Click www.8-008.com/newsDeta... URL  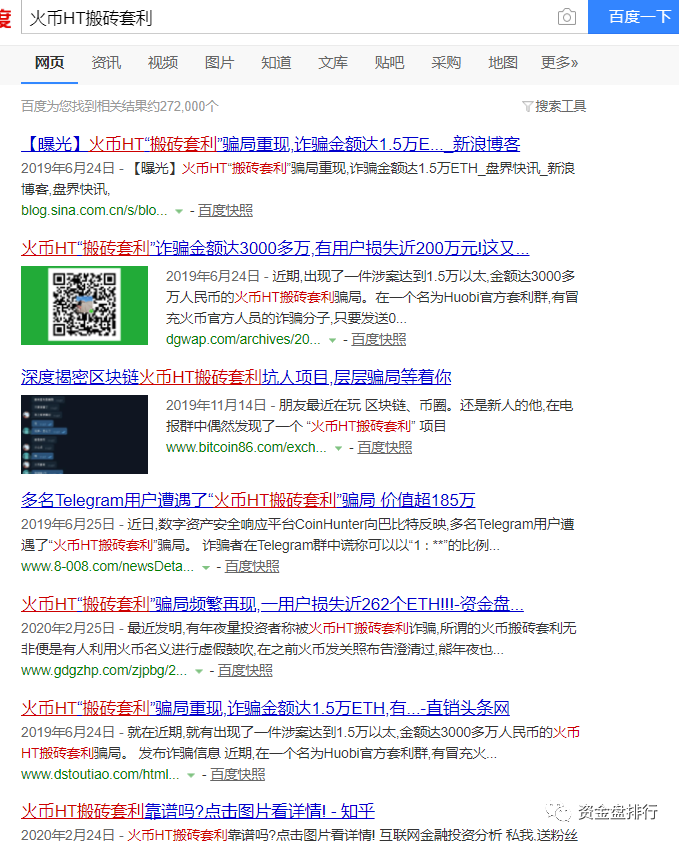pos(108,566)
